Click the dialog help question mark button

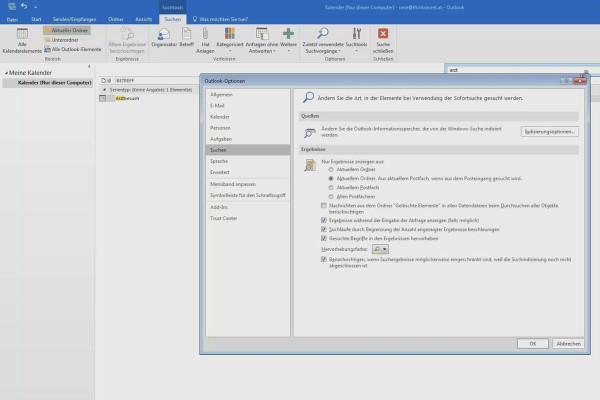[566, 81]
